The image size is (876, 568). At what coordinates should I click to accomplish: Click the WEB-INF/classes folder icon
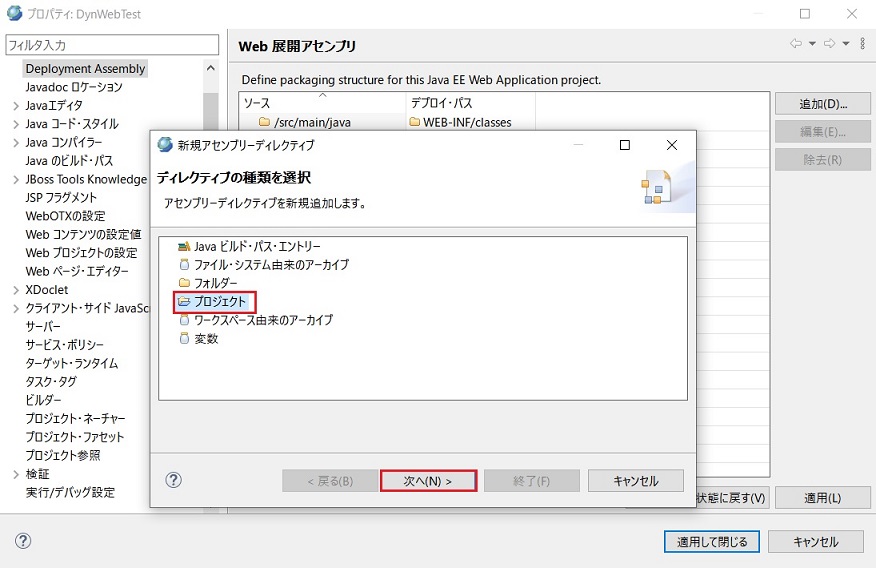pos(415,122)
